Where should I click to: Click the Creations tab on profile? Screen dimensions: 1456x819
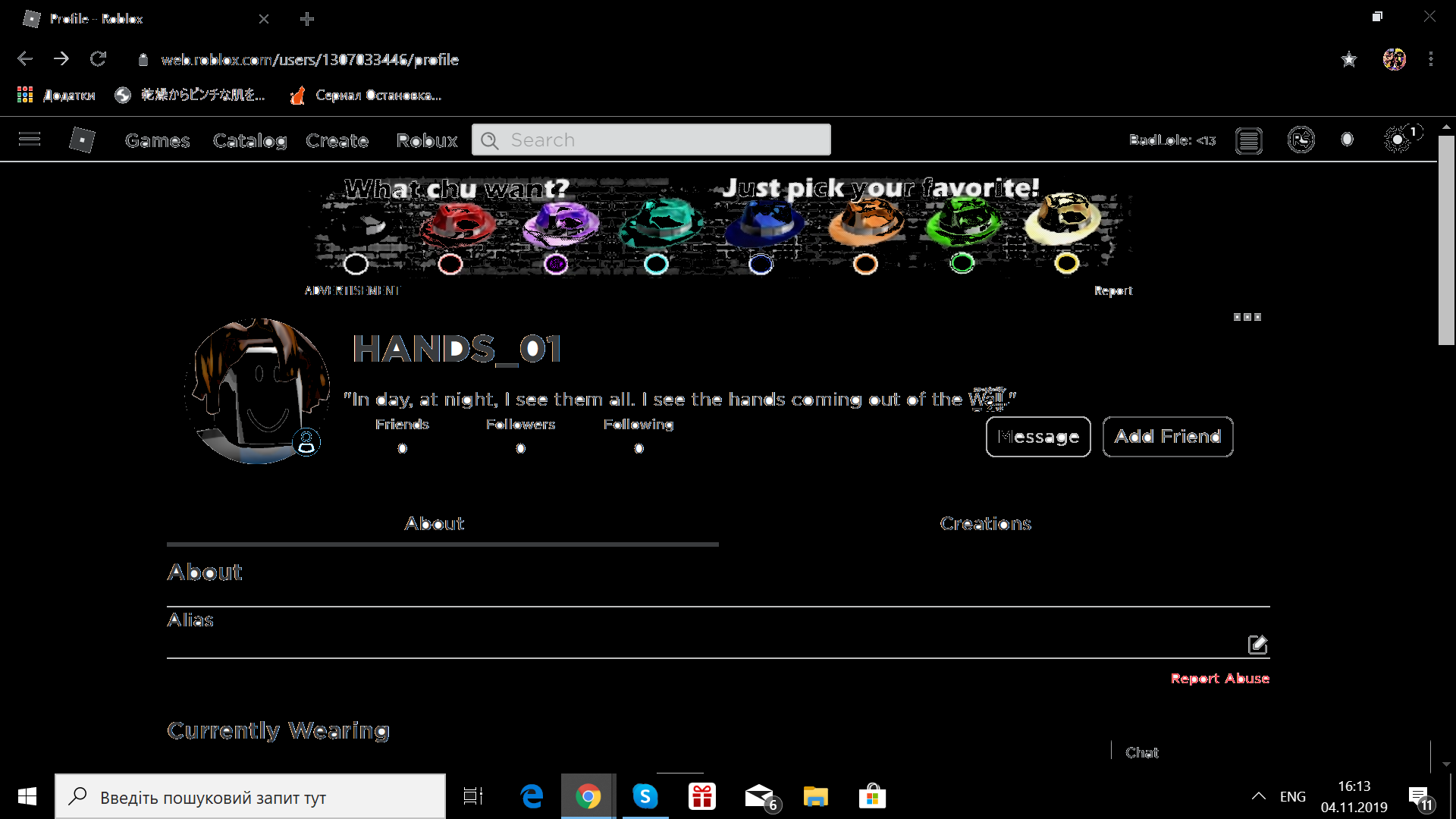pos(985,523)
